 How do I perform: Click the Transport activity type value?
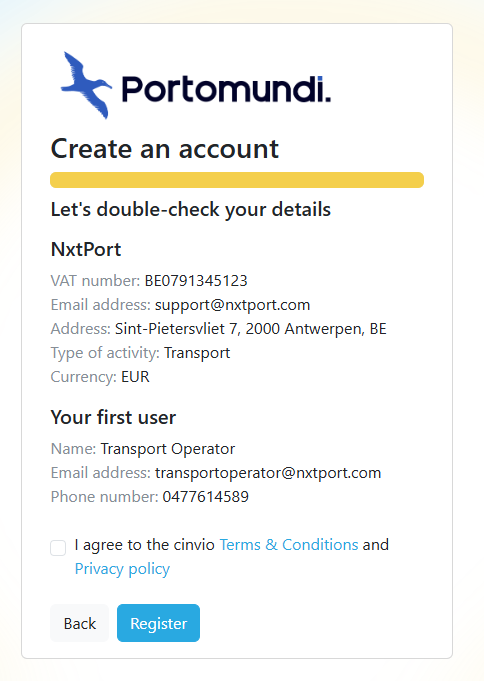point(197,353)
